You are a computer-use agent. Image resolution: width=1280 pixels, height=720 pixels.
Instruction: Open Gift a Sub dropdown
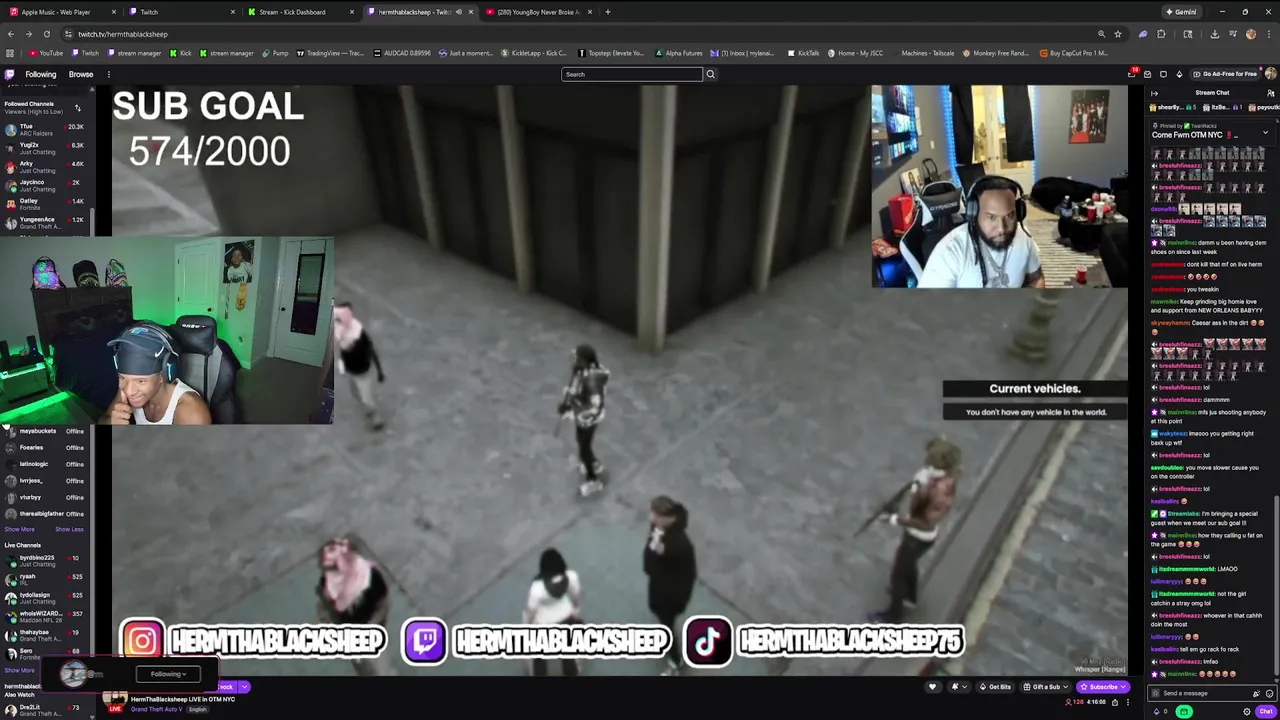coord(1046,687)
